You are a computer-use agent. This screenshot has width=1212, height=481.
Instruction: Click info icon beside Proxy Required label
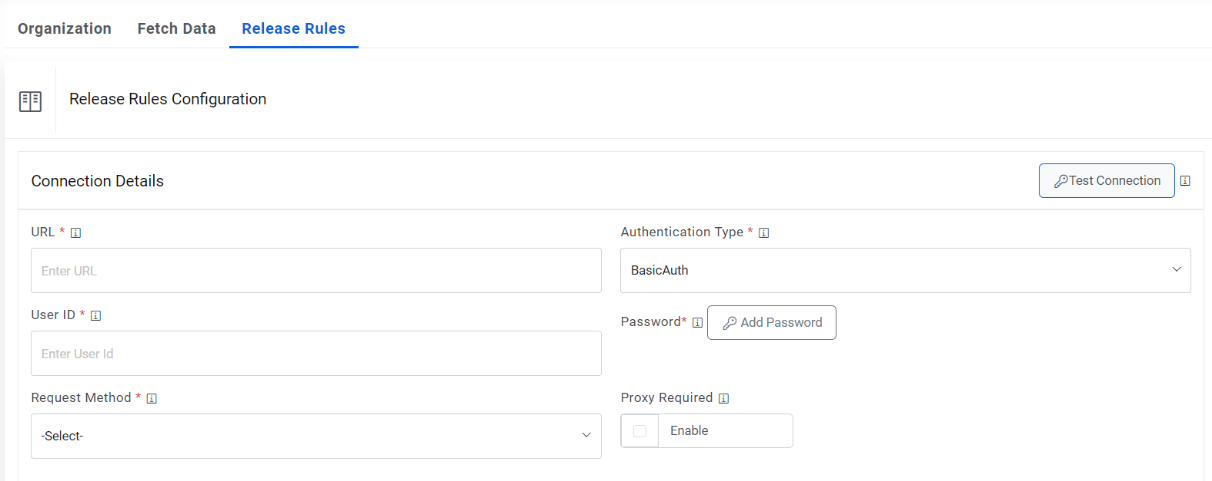[x=724, y=399]
